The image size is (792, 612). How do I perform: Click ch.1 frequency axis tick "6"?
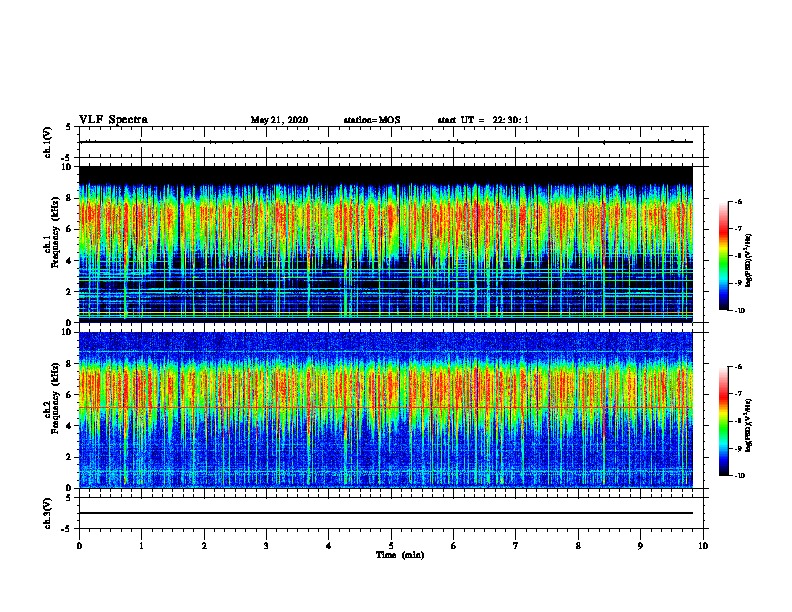tap(70, 229)
